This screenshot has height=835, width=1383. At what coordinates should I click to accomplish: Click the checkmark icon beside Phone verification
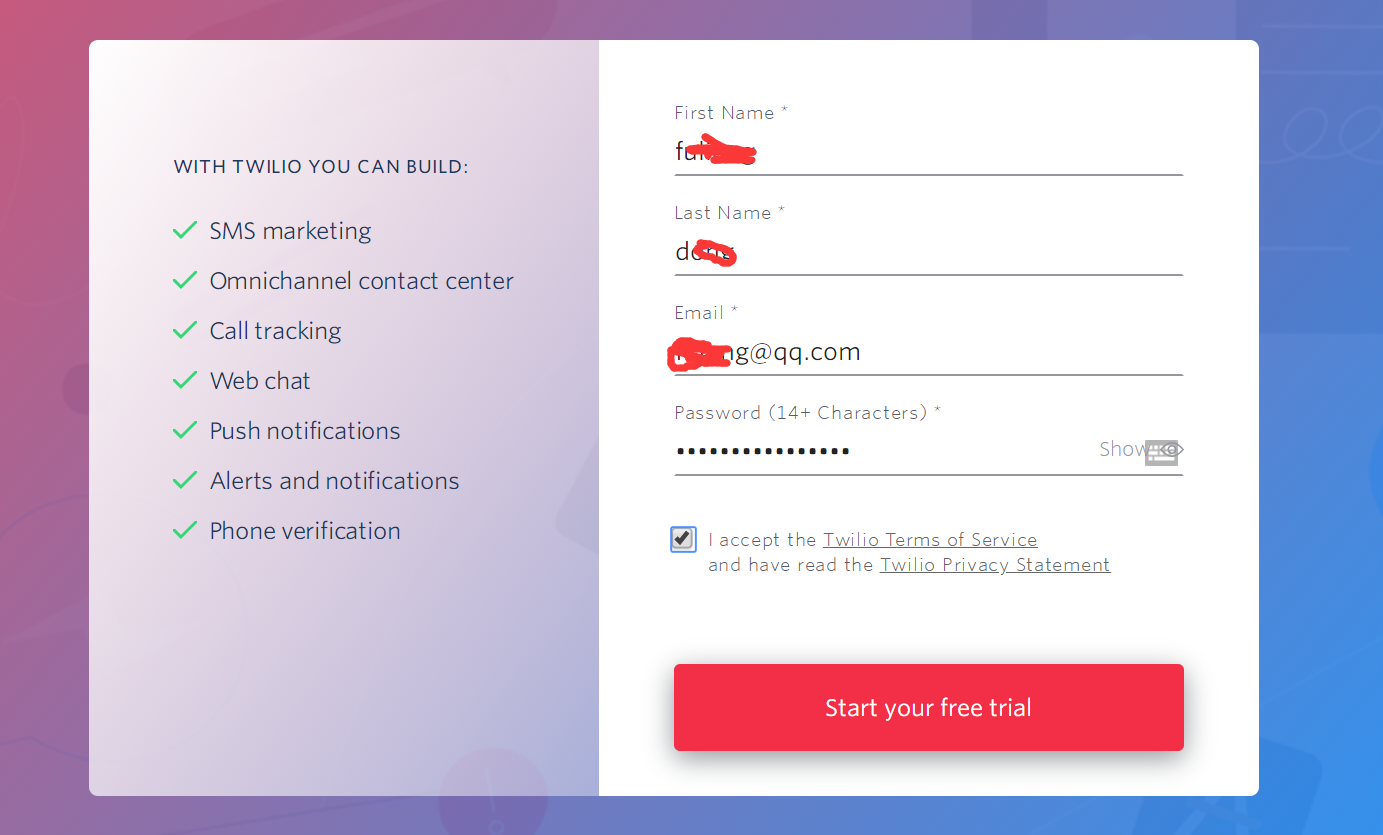click(185, 531)
